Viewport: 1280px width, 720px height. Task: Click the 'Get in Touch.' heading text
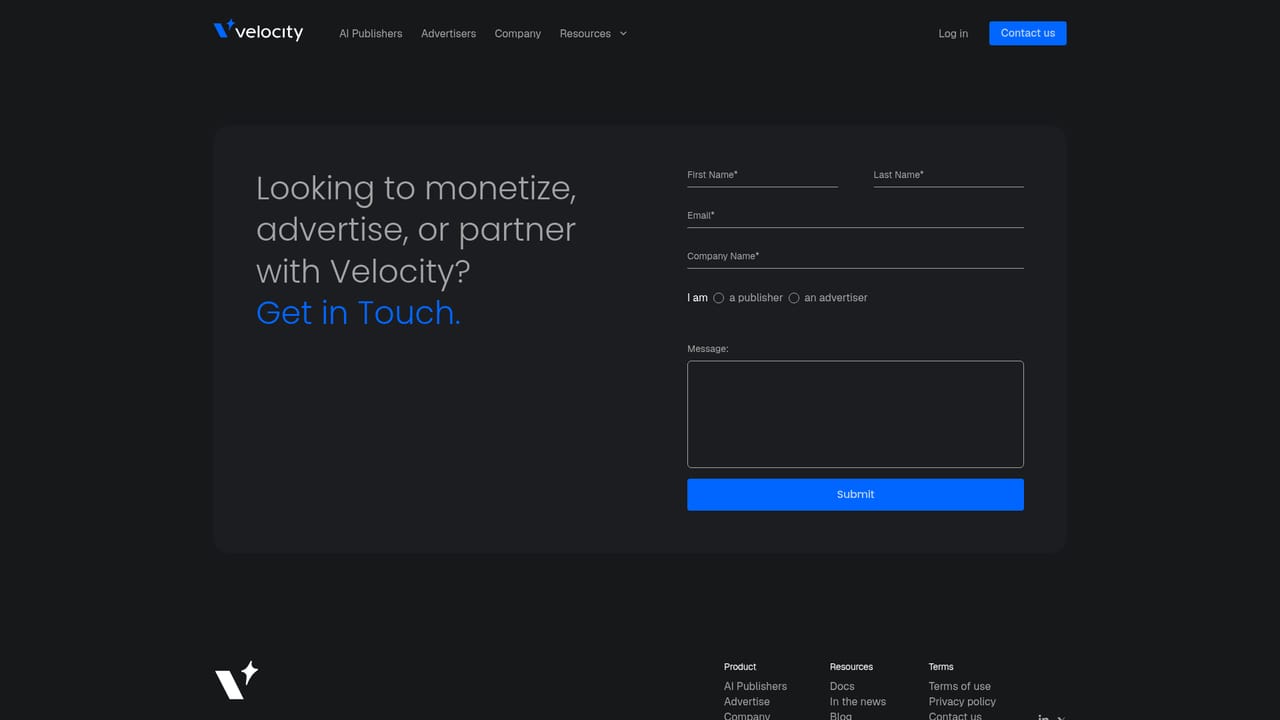pos(358,312)
